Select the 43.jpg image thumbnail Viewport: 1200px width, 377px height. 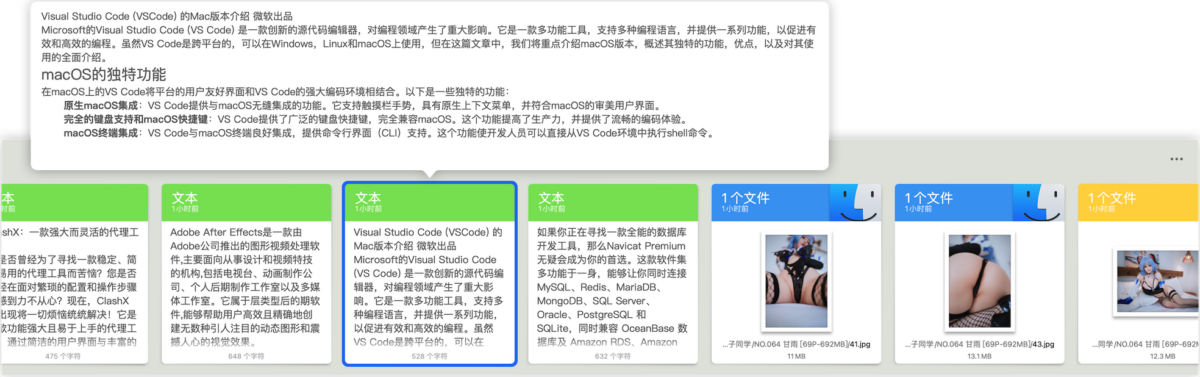979,282
